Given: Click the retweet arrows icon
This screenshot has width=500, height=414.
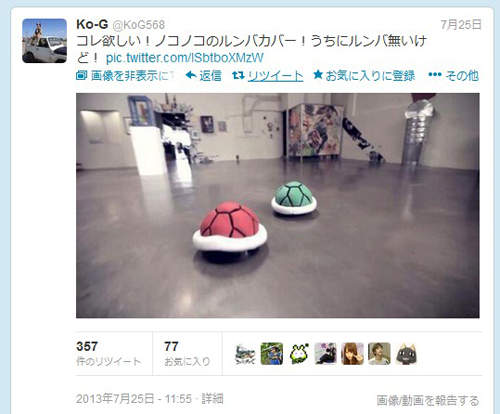Looking at the screenshot, I should coord(238,75).
